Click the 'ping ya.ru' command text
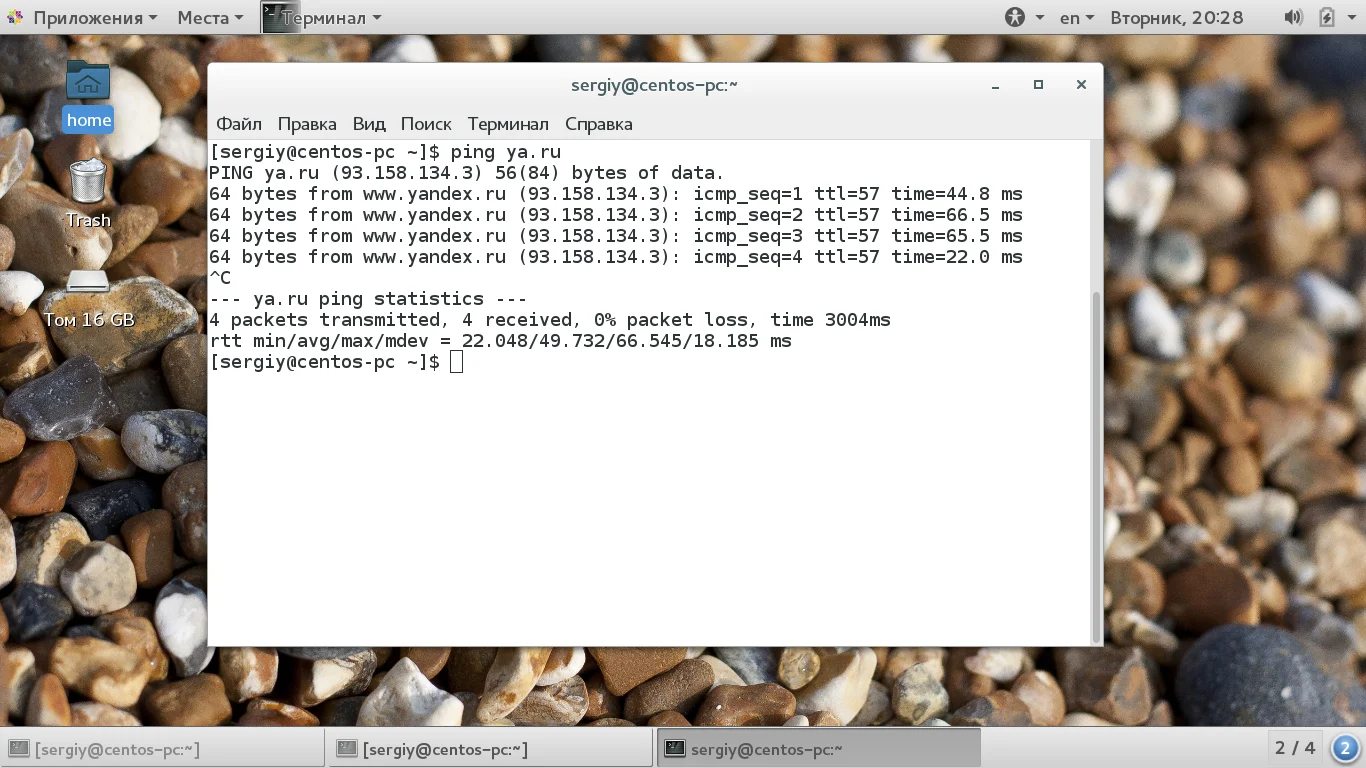The width and height of the screenshot is (1366, 768). pos(506,152)
